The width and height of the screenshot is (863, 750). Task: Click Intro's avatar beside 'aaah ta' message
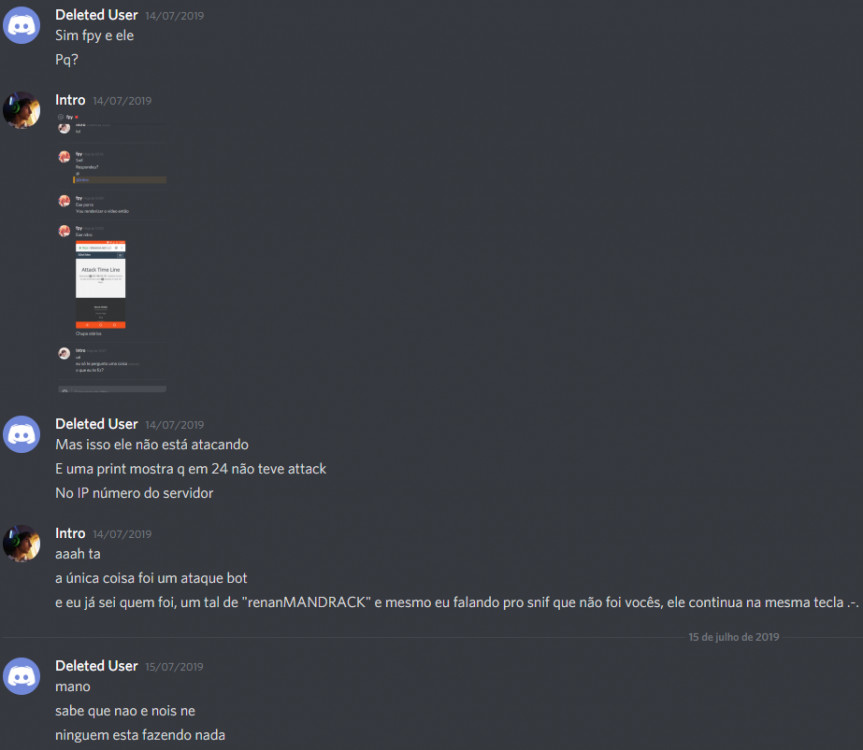21,543
